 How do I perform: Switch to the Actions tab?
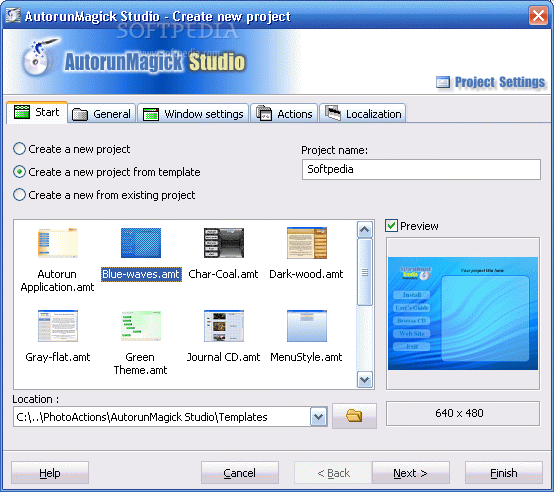(284, 114)
